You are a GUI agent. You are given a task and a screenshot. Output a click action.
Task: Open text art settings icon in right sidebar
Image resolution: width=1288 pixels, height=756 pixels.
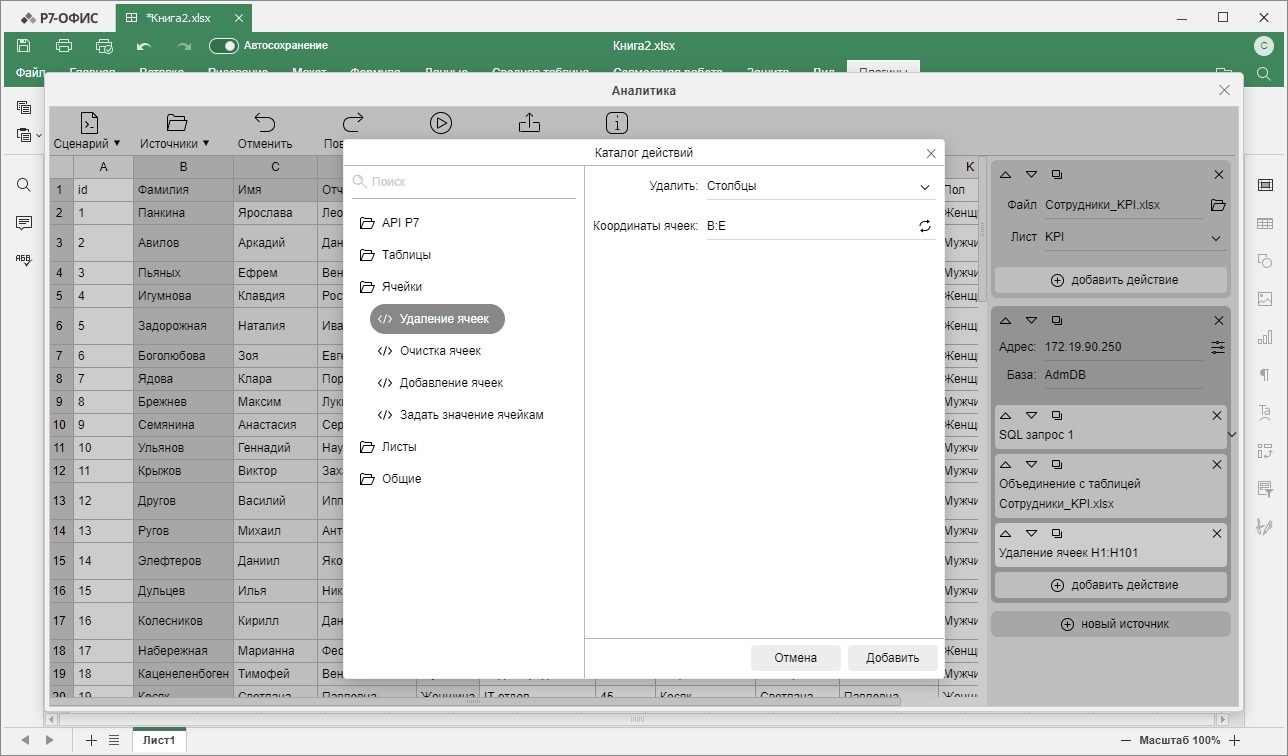pos(1265,412)
